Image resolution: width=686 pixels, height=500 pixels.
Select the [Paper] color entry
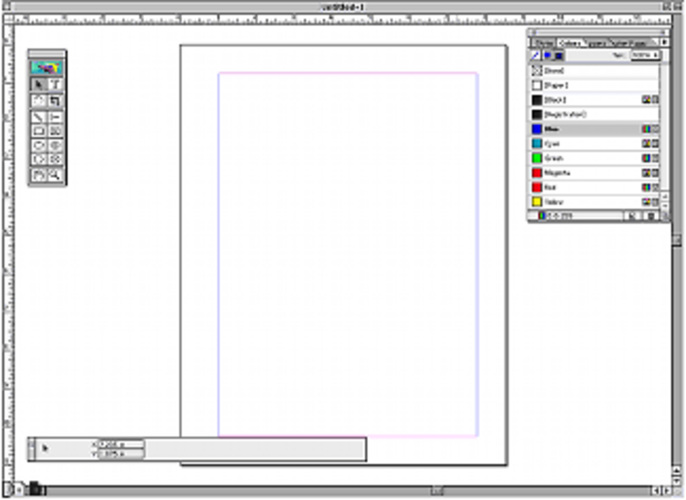(595, 85)
